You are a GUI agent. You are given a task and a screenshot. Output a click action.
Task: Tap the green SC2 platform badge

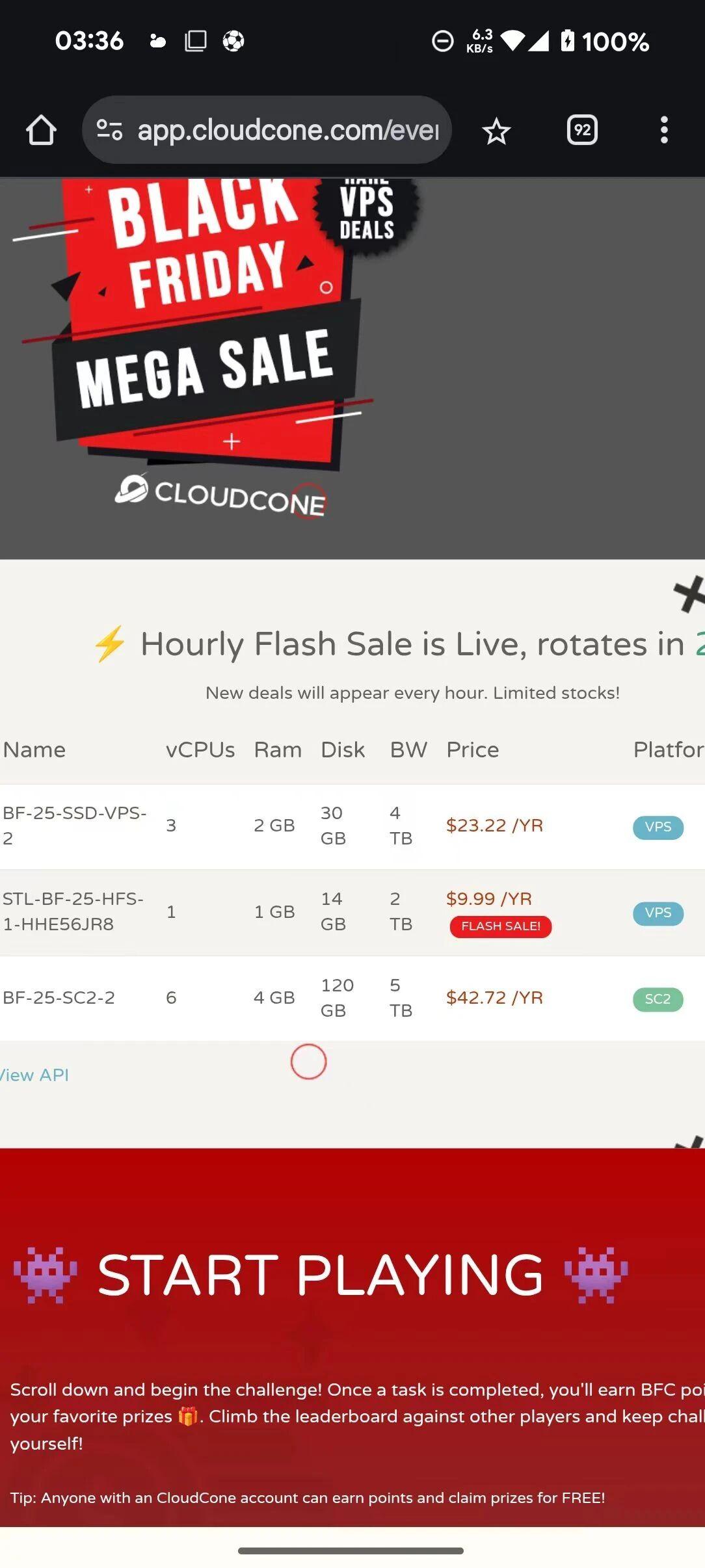pos(658,999)
